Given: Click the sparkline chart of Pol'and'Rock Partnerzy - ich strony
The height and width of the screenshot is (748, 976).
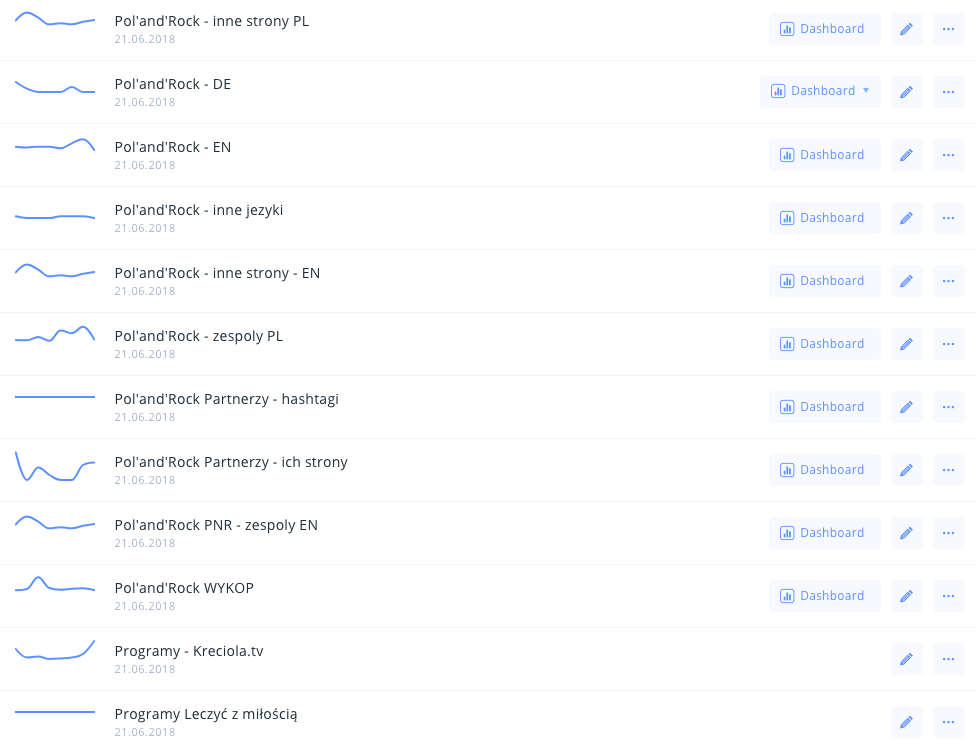Looking at the screenshot, I should pos(55,468).
